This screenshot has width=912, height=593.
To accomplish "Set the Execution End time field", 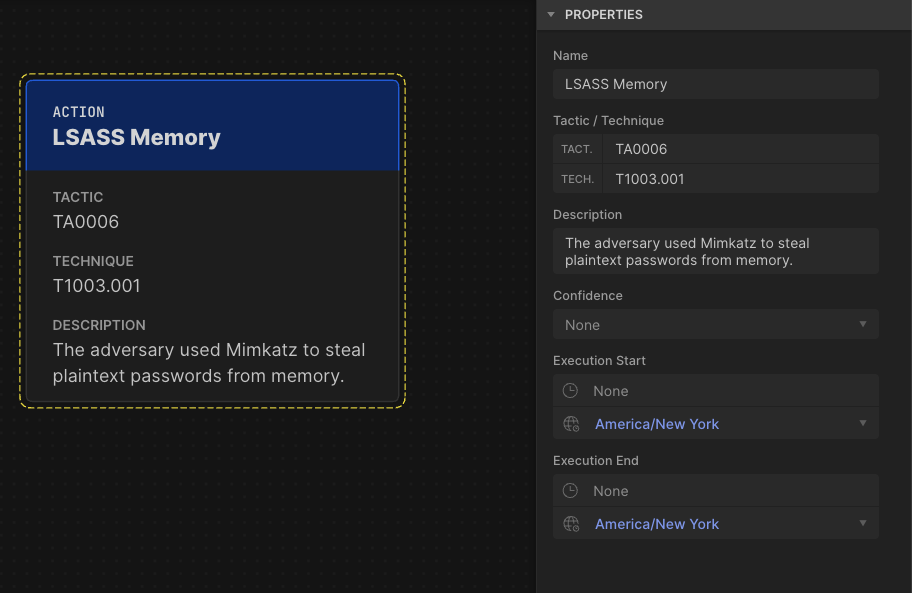I will click(x=715, y=491).
